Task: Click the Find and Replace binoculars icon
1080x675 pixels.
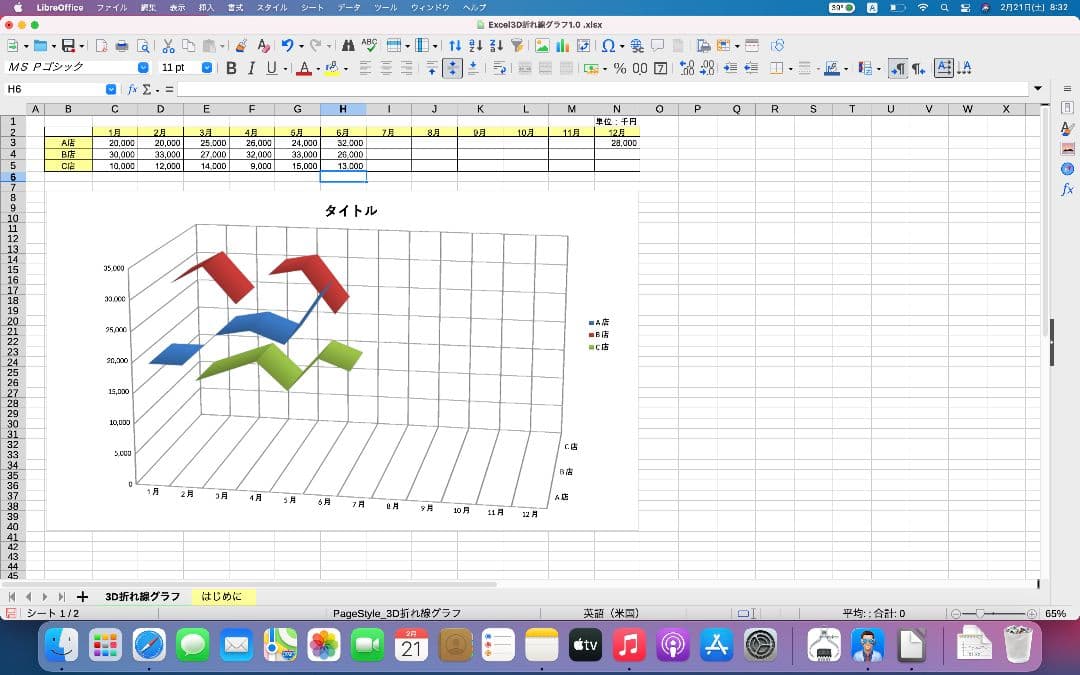Action: 347,45
